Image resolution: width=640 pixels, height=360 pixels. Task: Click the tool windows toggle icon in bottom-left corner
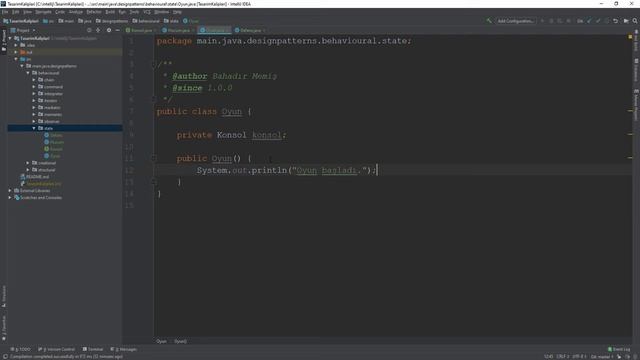pyautogui.click(x=4, y=356)
